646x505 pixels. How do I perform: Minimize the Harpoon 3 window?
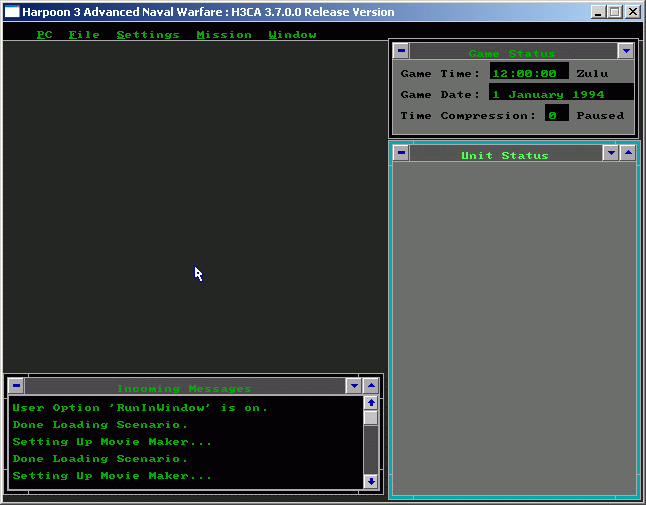(598, 12)
